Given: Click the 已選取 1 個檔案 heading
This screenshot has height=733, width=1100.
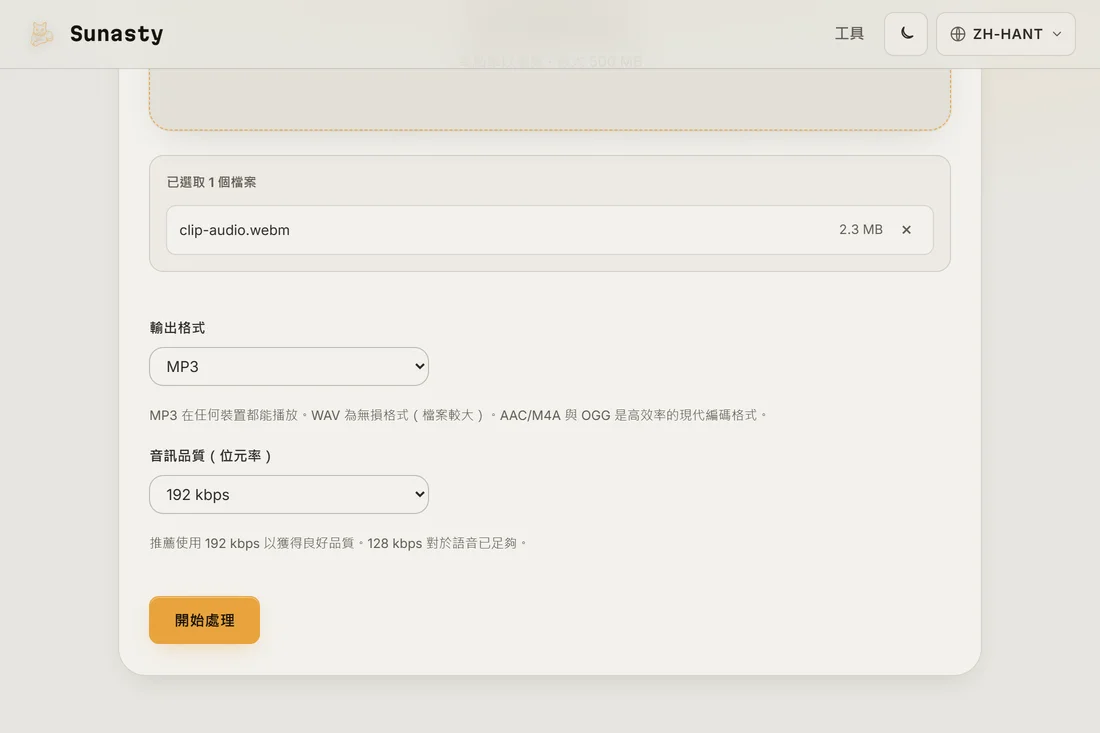Looking at the screenshot, I should point(211,182).
